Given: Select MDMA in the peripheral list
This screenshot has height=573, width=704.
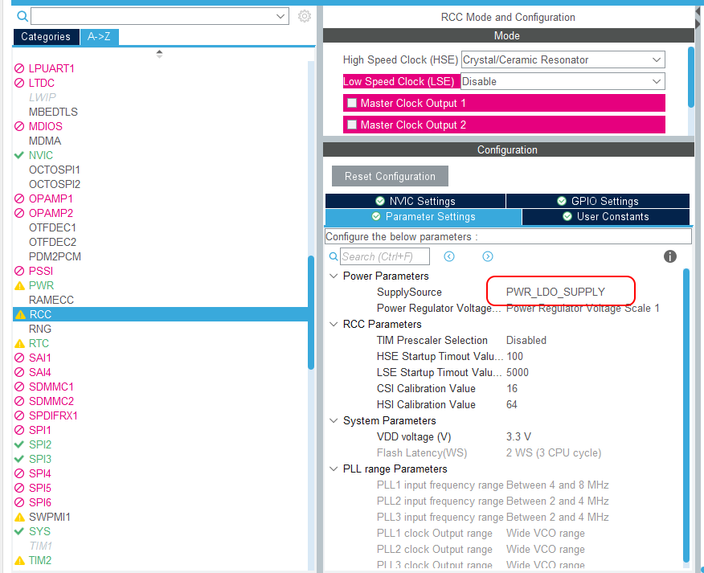Looking at the screenshot, I should click(x=45, y=141).
